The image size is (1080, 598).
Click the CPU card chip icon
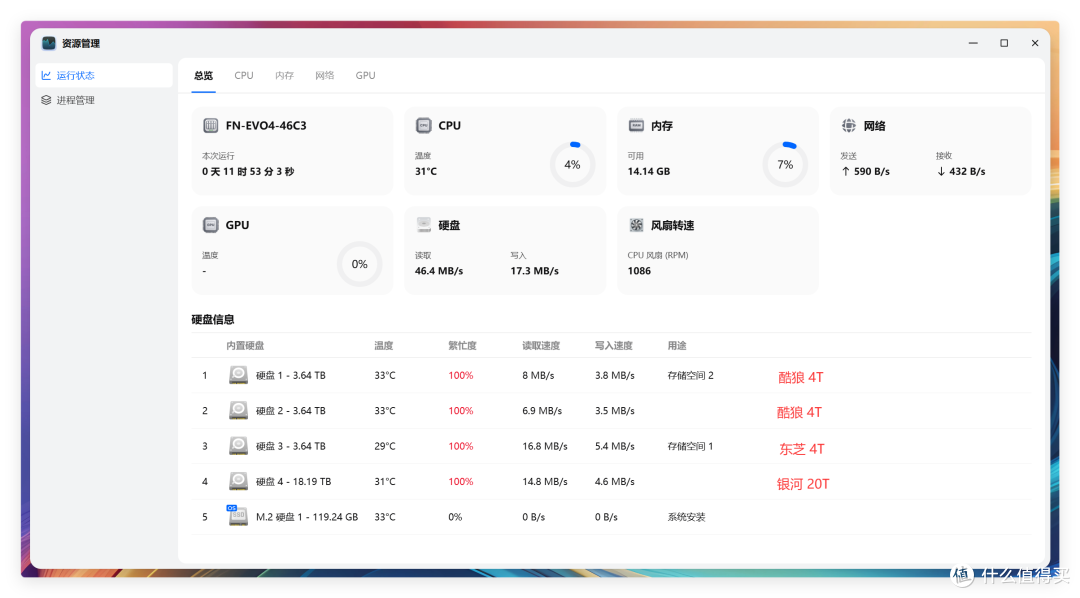click(x=424, y=125)
